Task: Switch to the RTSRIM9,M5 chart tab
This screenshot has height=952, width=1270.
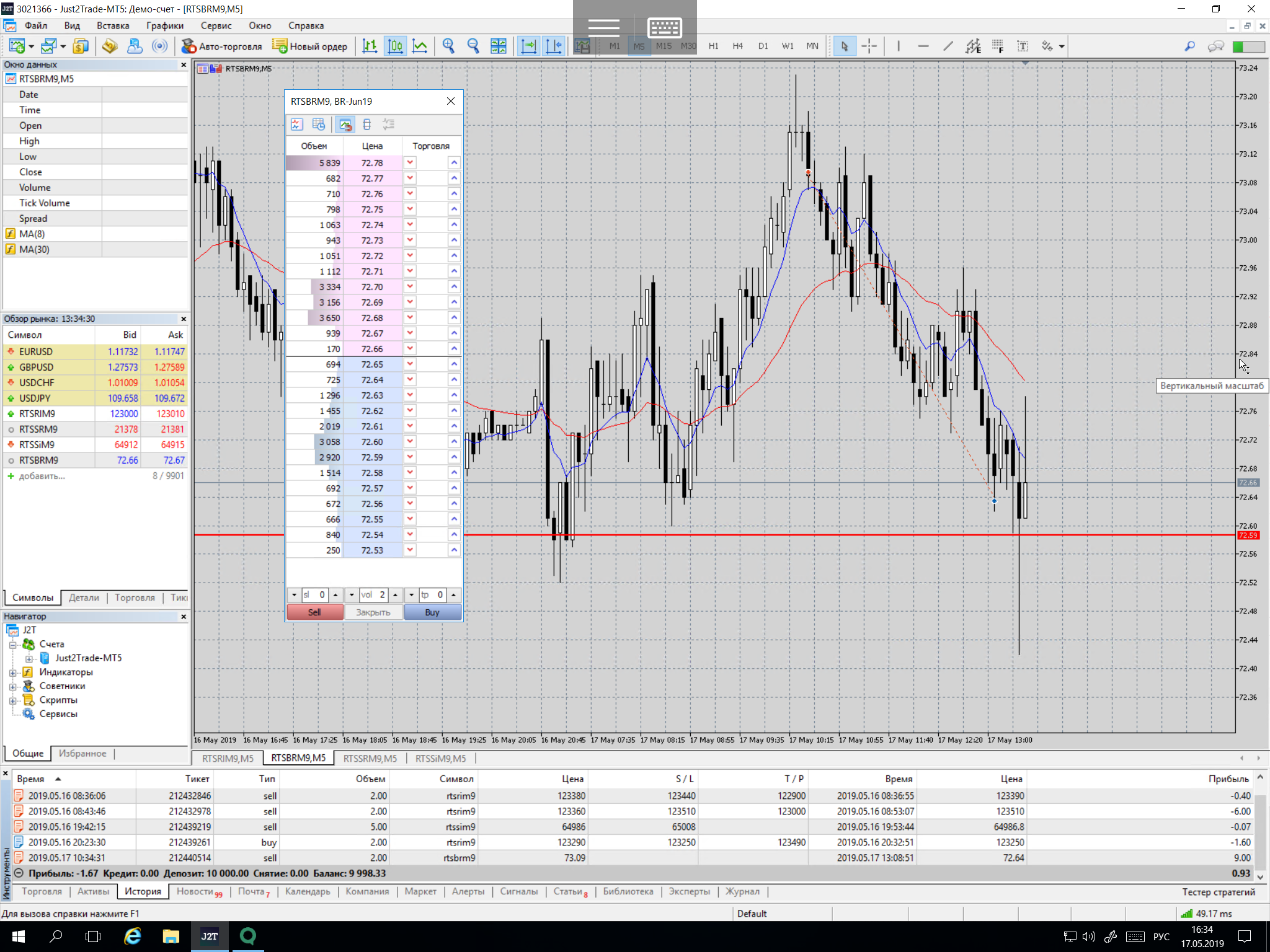Action: pyautogui.click(x=228, y=758)
